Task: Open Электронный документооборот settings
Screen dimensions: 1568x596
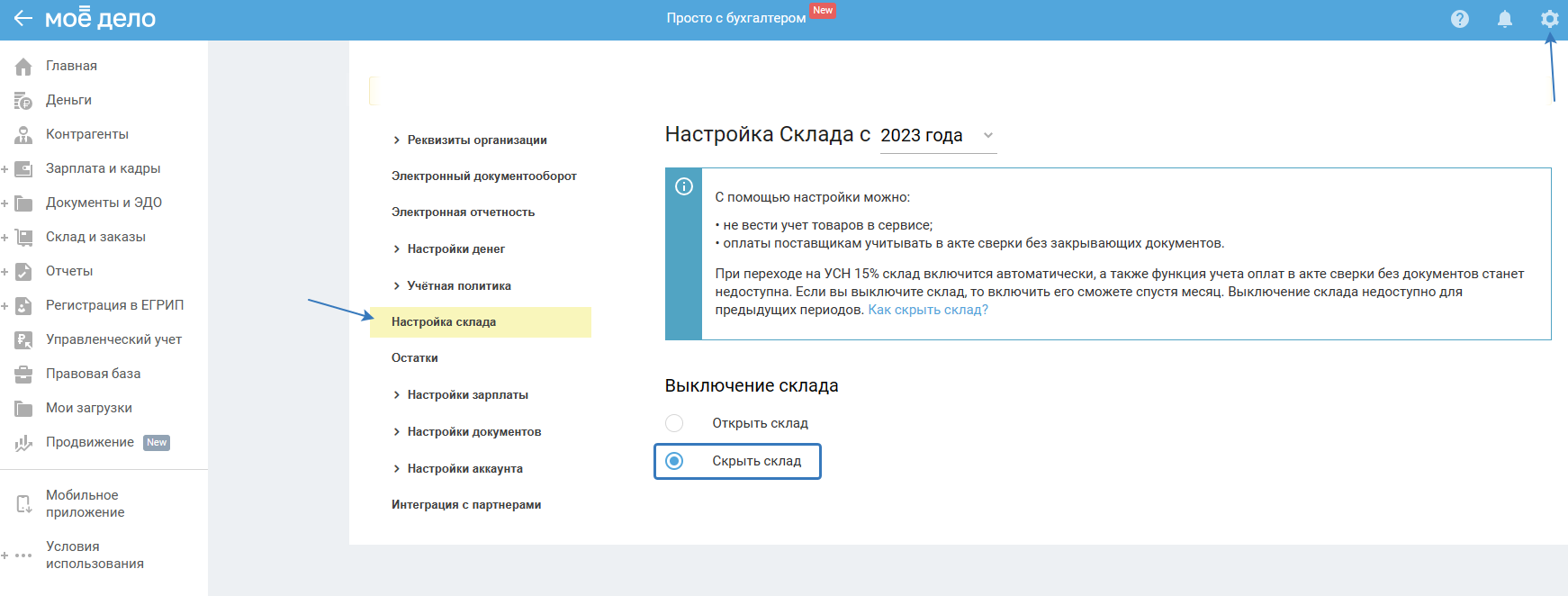Action: pos(483,176)
